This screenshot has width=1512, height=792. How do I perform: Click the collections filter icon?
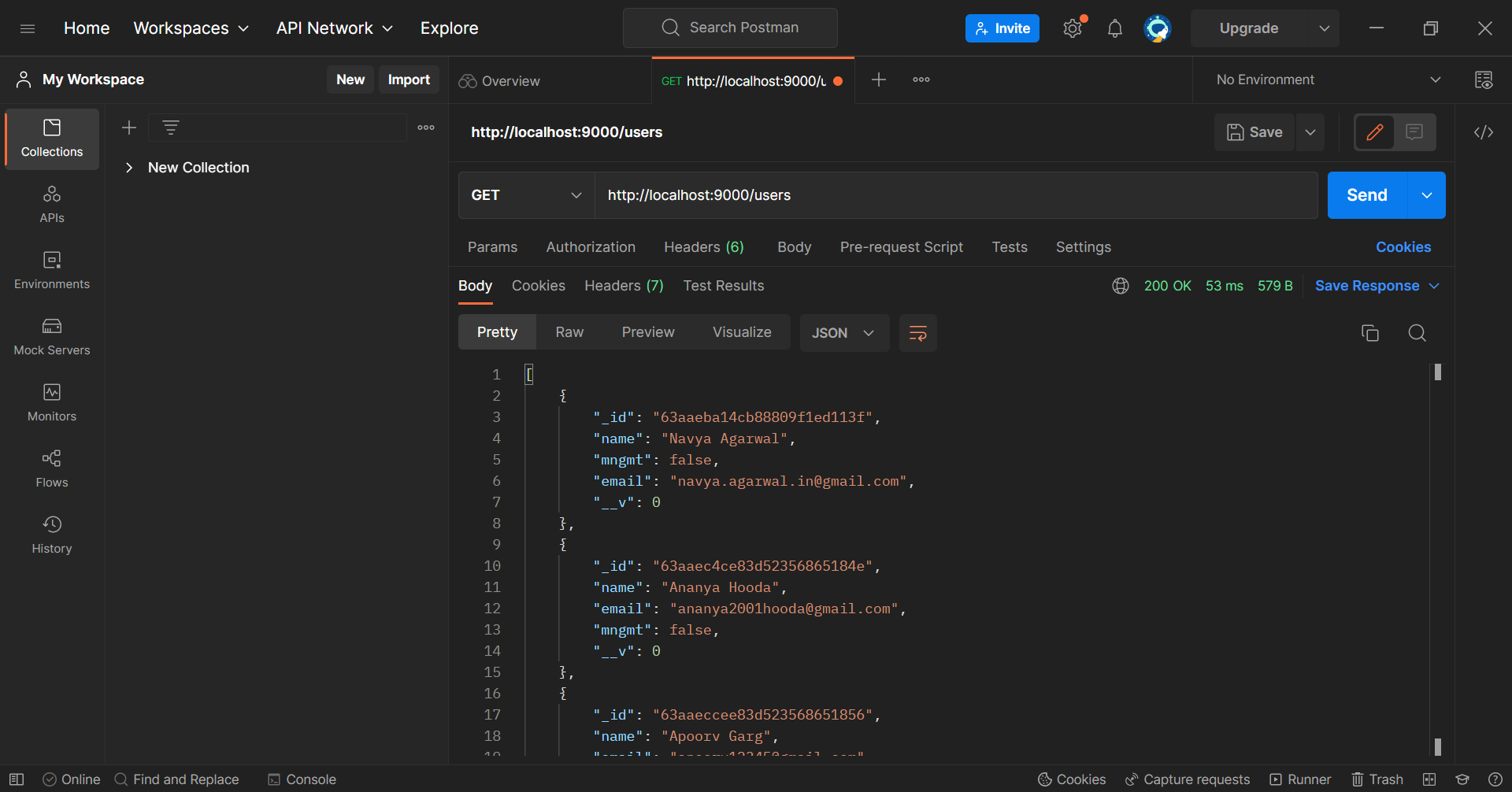pyautogui.click(x=171, y=128)
